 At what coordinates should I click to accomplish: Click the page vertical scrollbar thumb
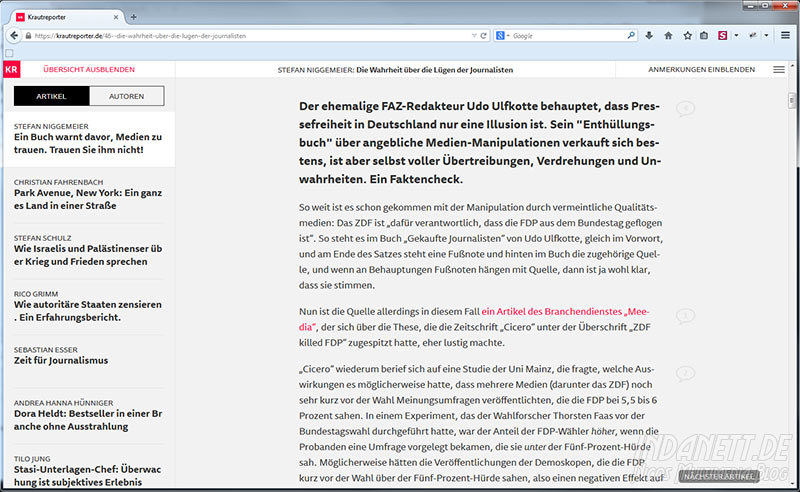pyautogui.click(x=792, y=100)
